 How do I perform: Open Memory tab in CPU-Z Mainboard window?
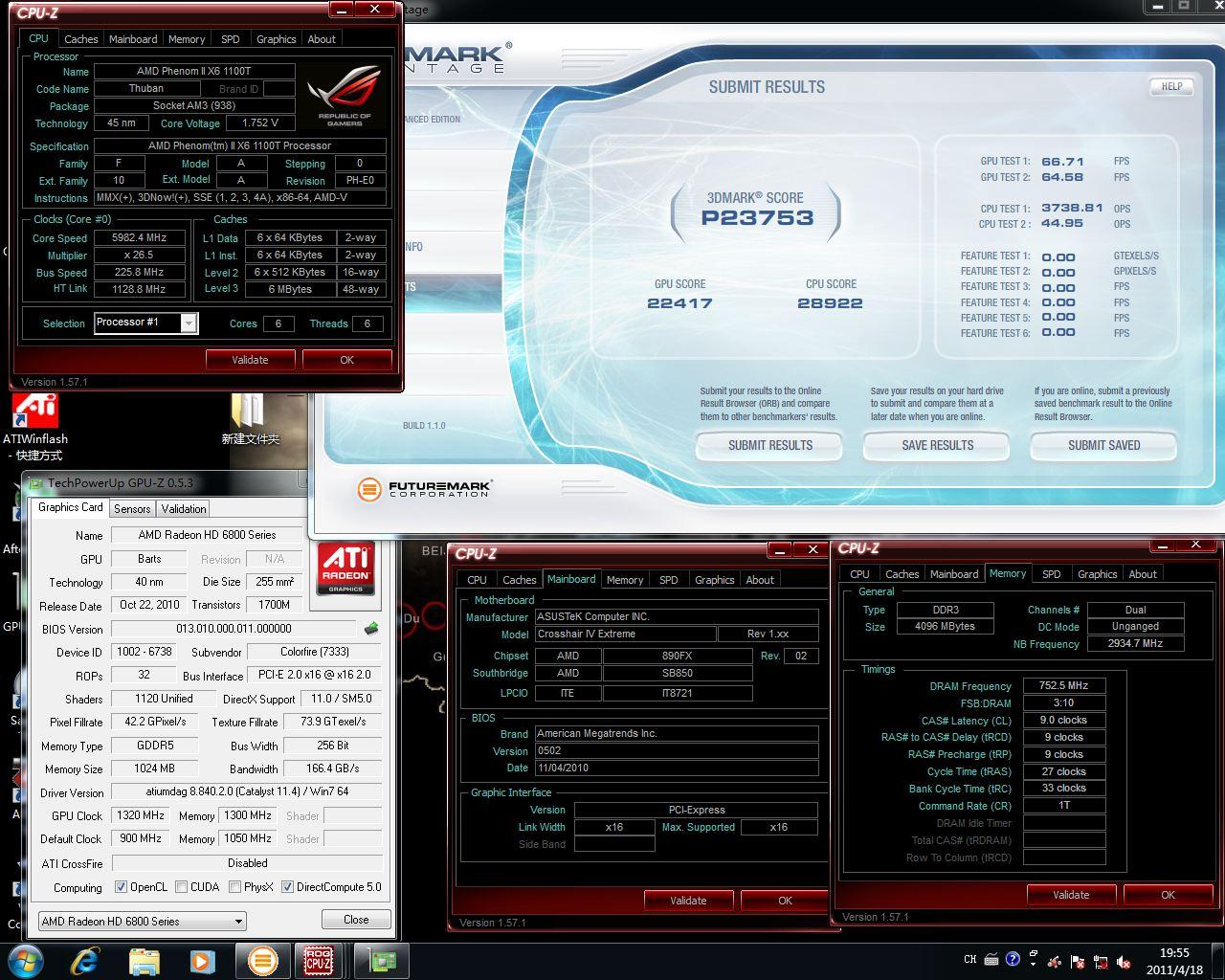(625, 580)
